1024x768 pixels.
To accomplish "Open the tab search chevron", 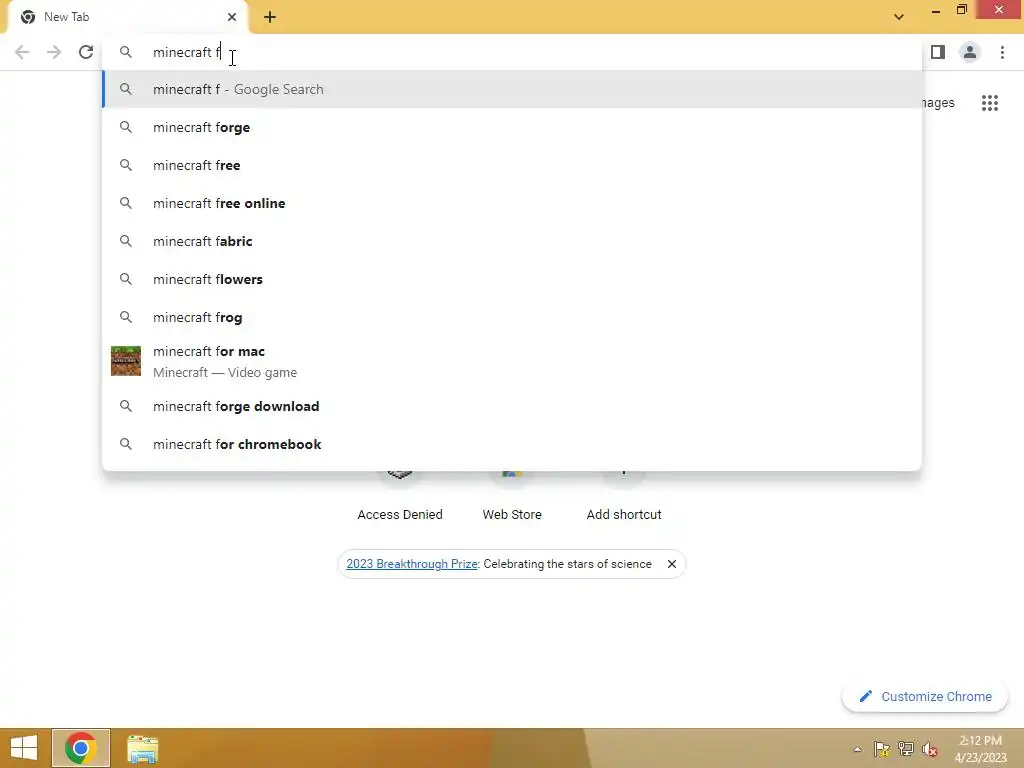I will click(x=899, y=17).
